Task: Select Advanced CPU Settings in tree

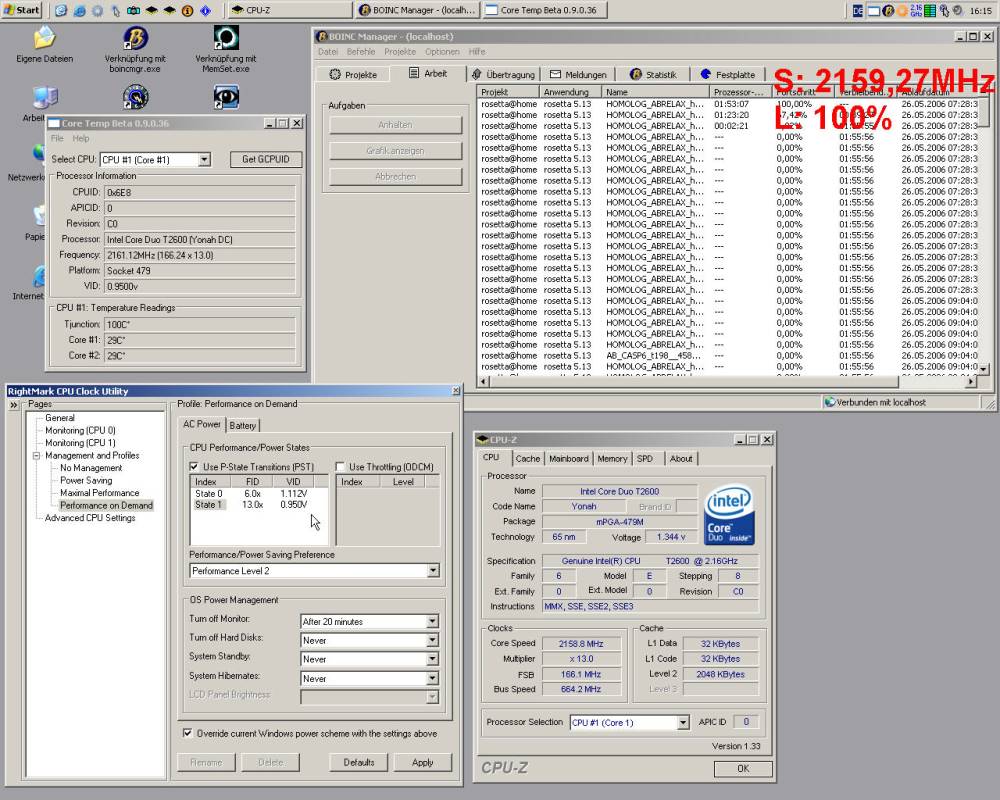Action: click(x=90, y=517)
